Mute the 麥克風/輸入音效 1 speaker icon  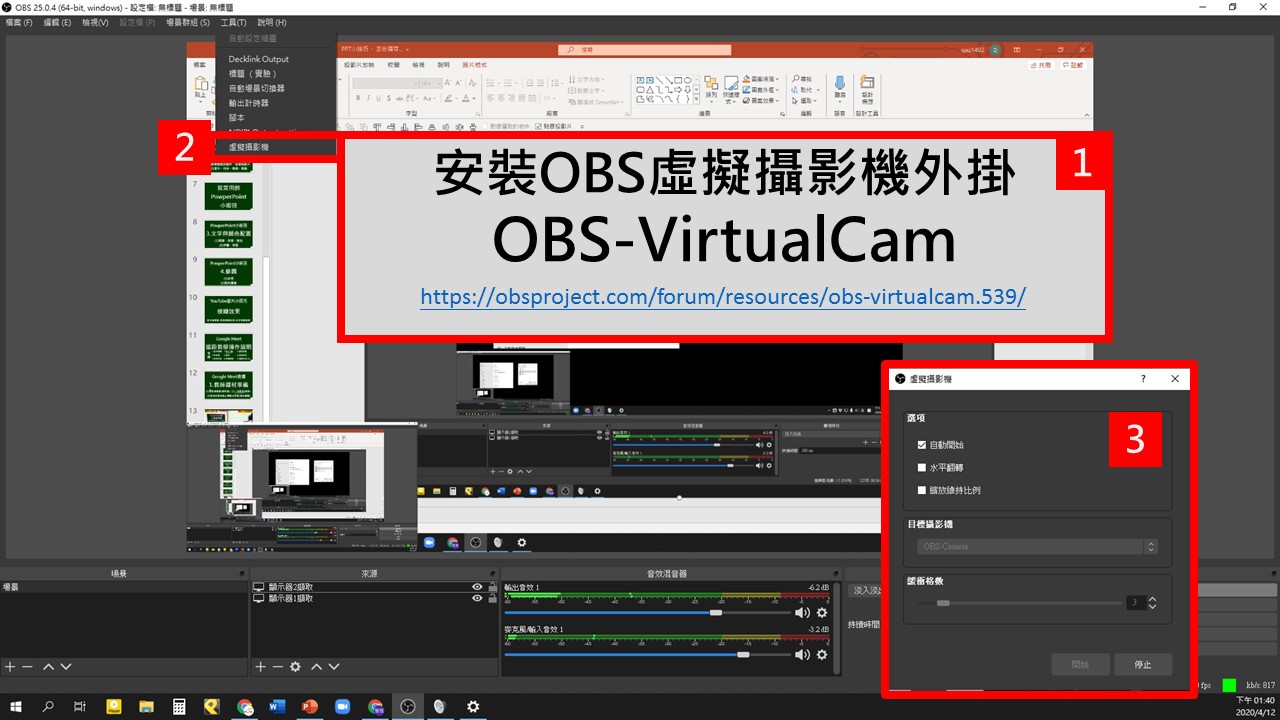tap(802, 654)
